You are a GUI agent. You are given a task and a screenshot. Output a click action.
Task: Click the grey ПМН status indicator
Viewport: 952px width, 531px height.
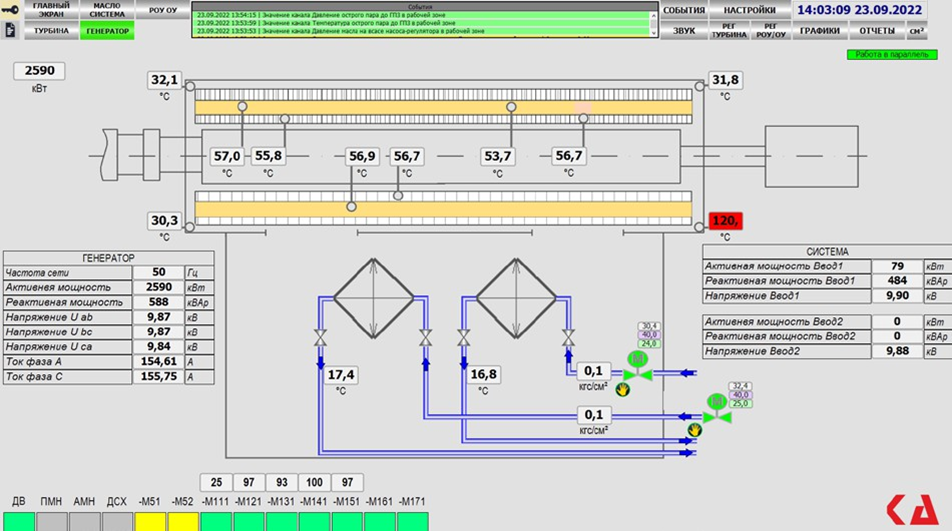pos(52,522)
